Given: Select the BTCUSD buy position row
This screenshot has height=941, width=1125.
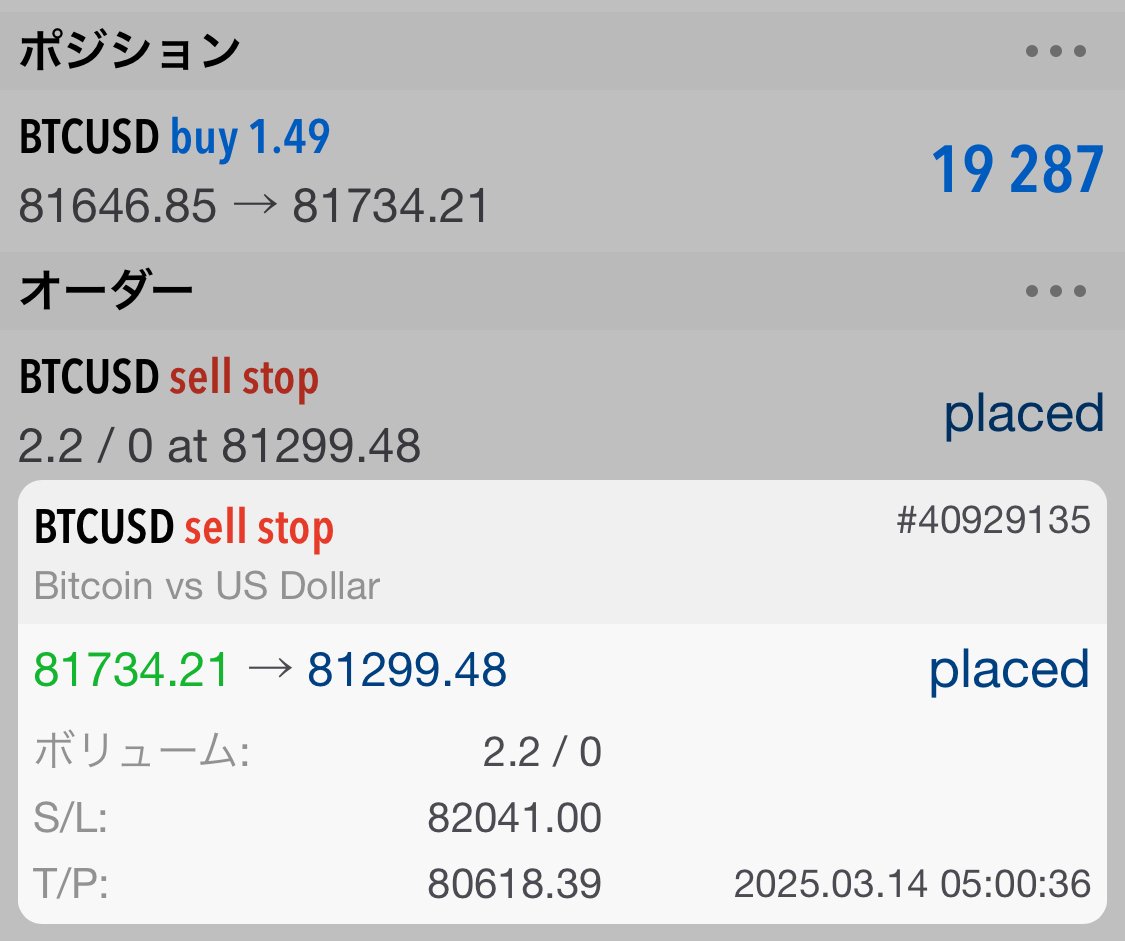Looking at the screenshot, I should click(400, 170).
